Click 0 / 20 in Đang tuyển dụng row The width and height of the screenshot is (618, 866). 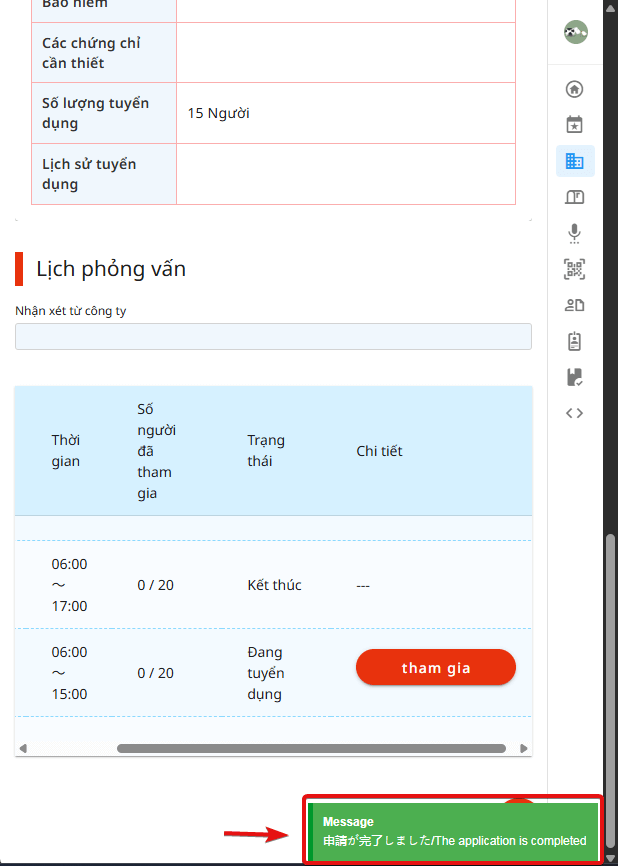pyautogui.click(x=155, y=673)
